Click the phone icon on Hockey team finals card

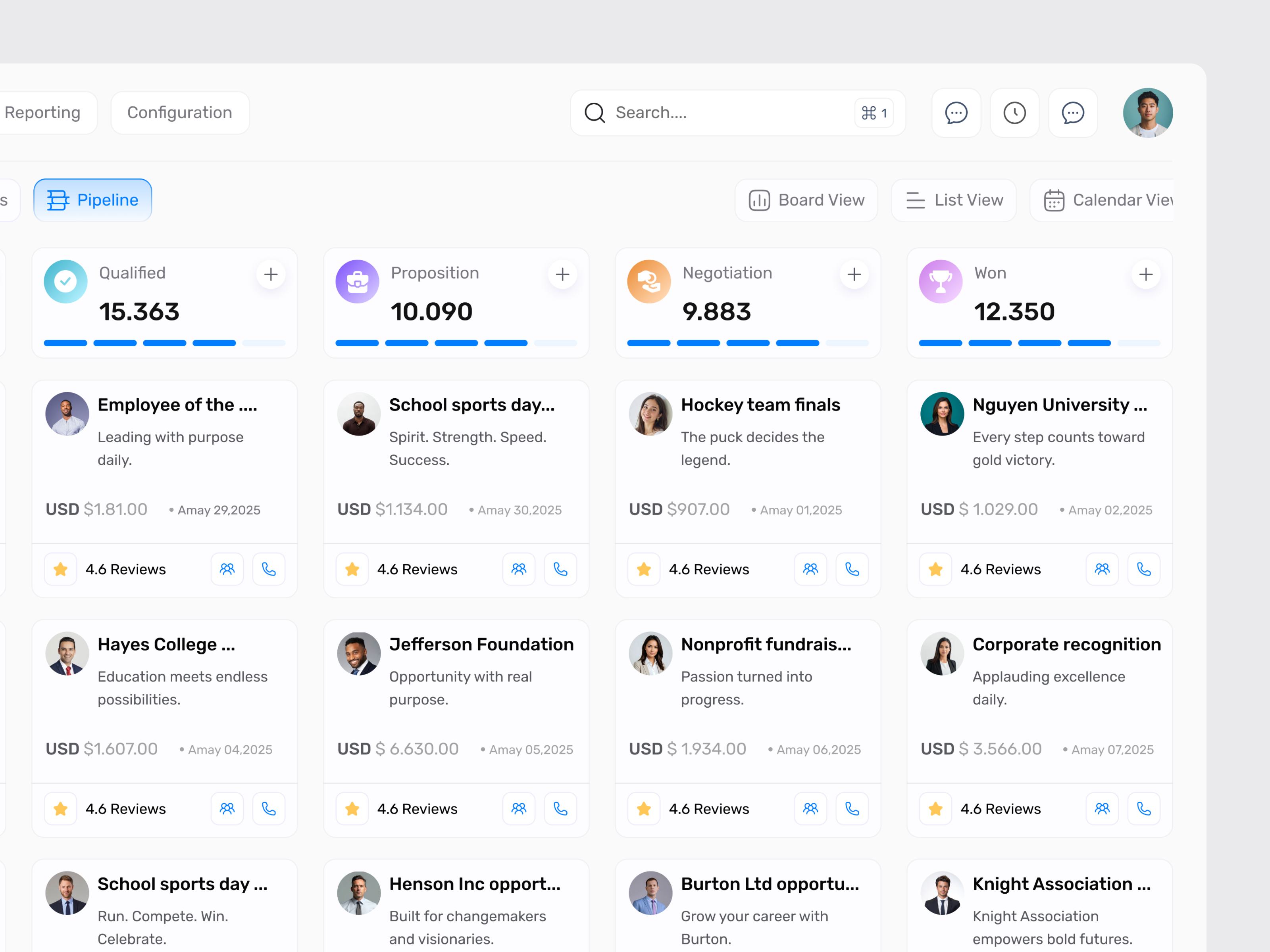tap(852, 569)
